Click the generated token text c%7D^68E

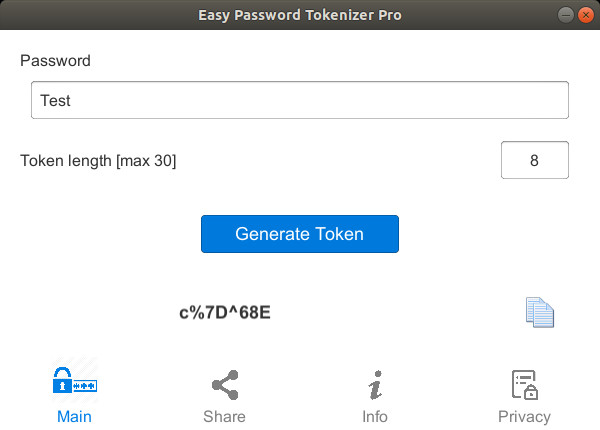tap(225, 313)
